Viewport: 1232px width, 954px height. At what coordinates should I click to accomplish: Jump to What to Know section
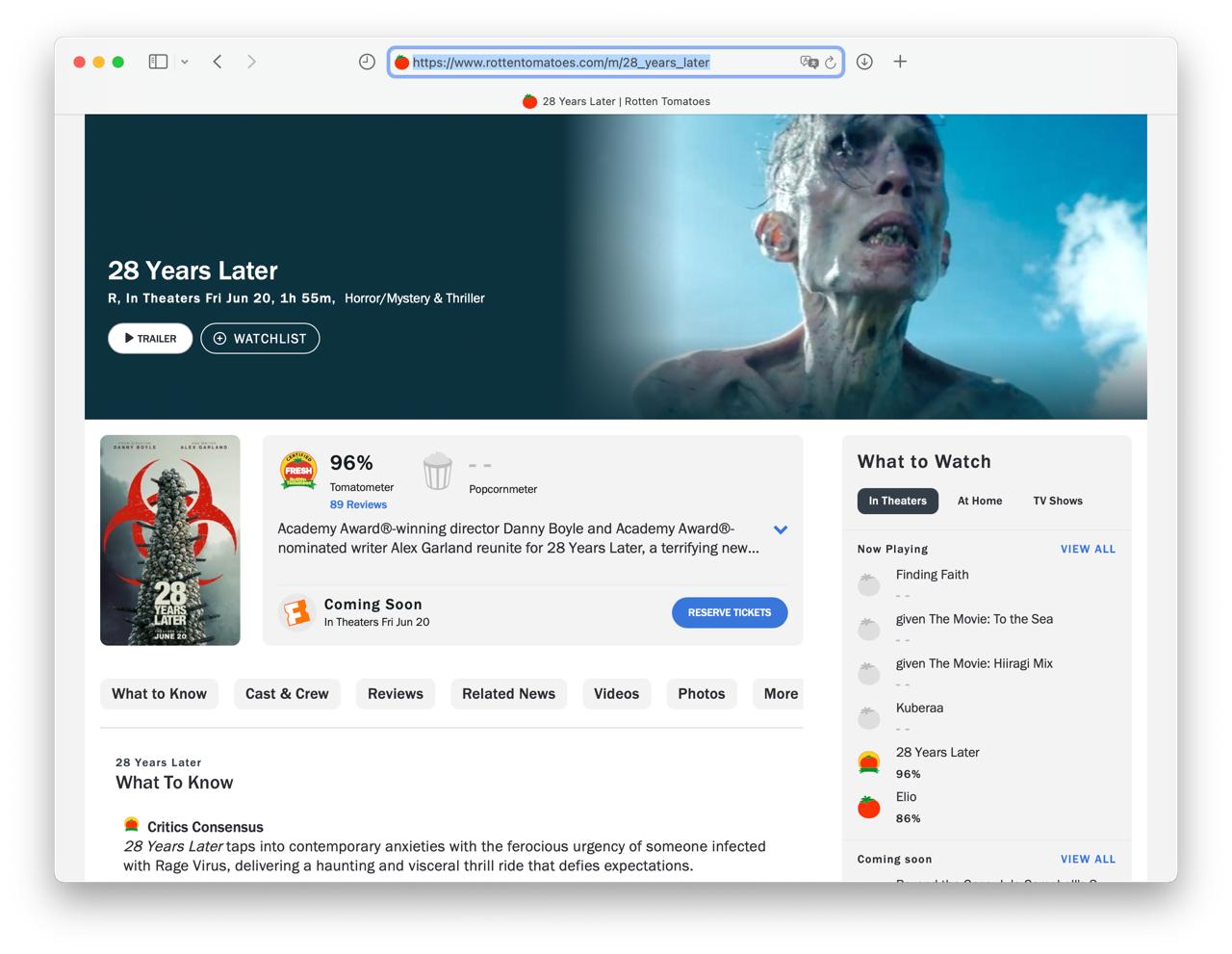(x=160, y=693)
